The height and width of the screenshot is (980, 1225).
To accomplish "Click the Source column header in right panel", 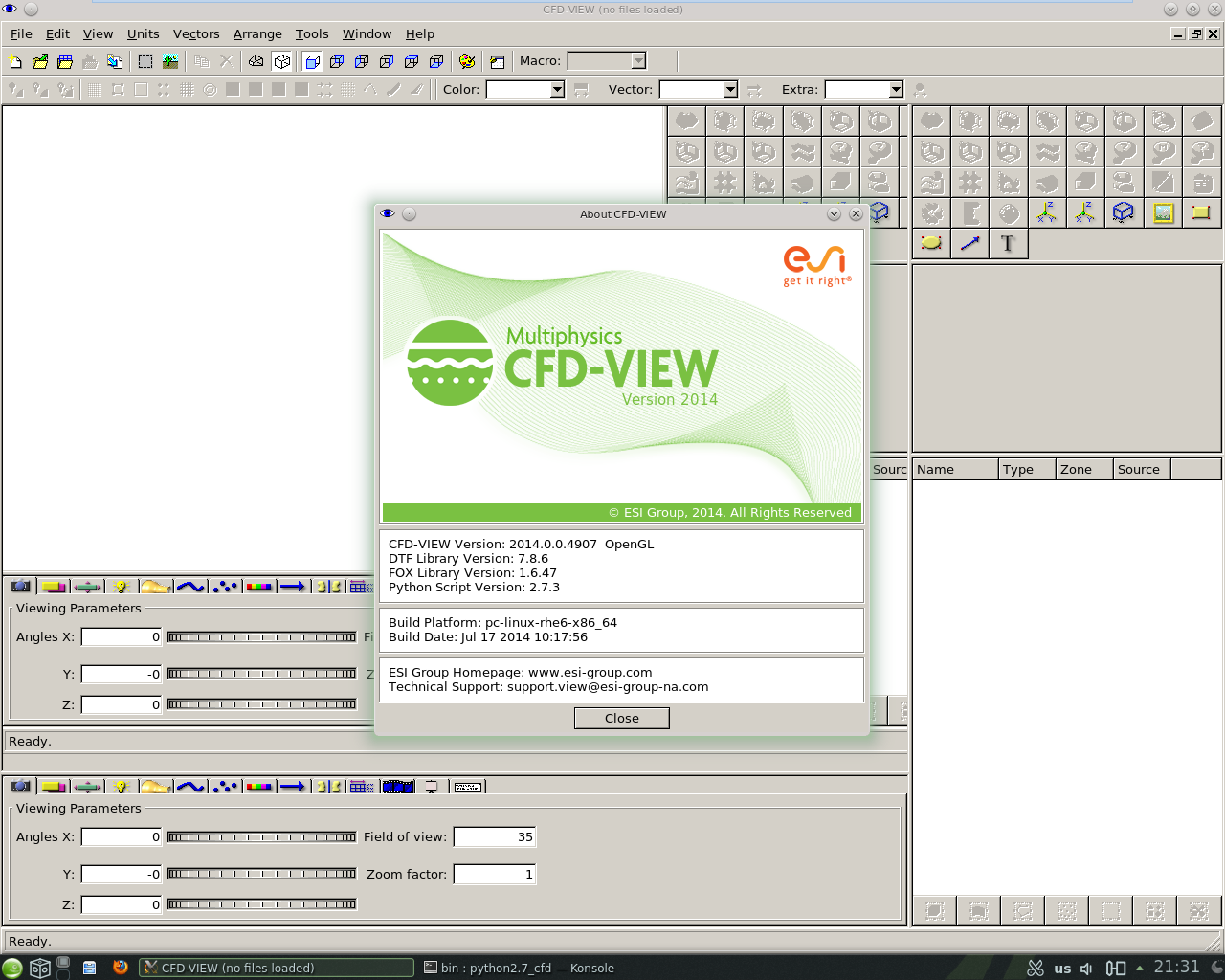I will (x=1142, y=469).
